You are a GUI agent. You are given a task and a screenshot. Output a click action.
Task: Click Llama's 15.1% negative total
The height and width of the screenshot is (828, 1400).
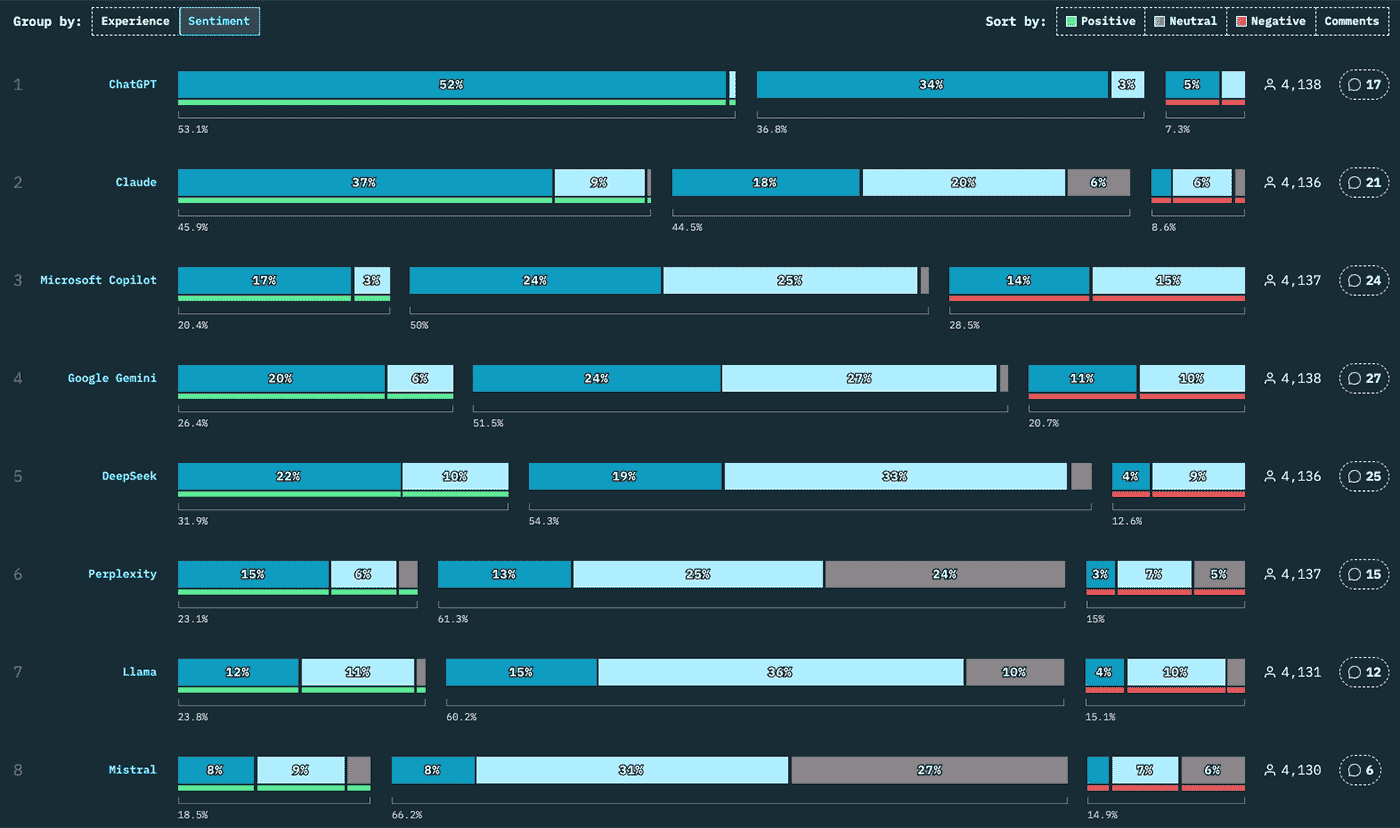pos(1101,717)
